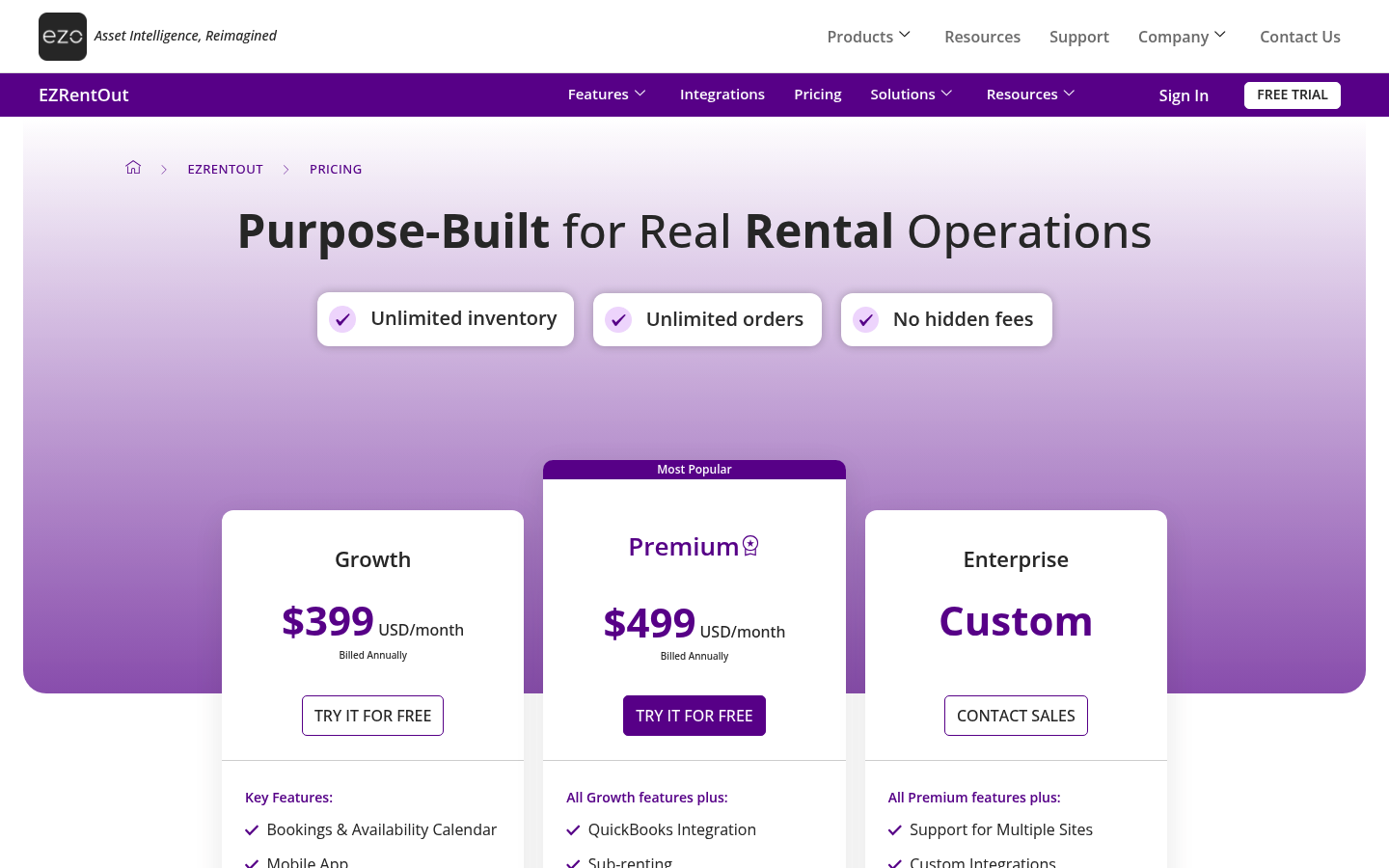1389x868 pixels.
Task: Click Bookings & Availability Calendar feature text
Action: pyautogui.click(x=382, y=830)
